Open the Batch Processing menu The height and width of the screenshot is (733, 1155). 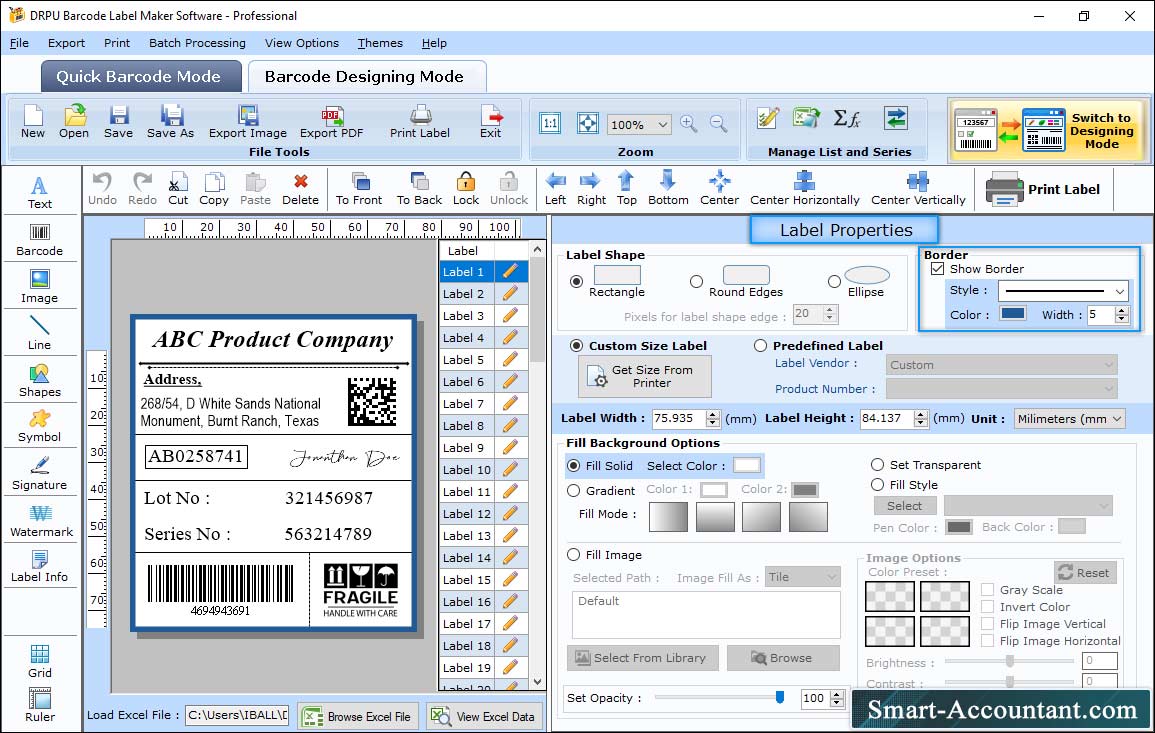point(197,43)
